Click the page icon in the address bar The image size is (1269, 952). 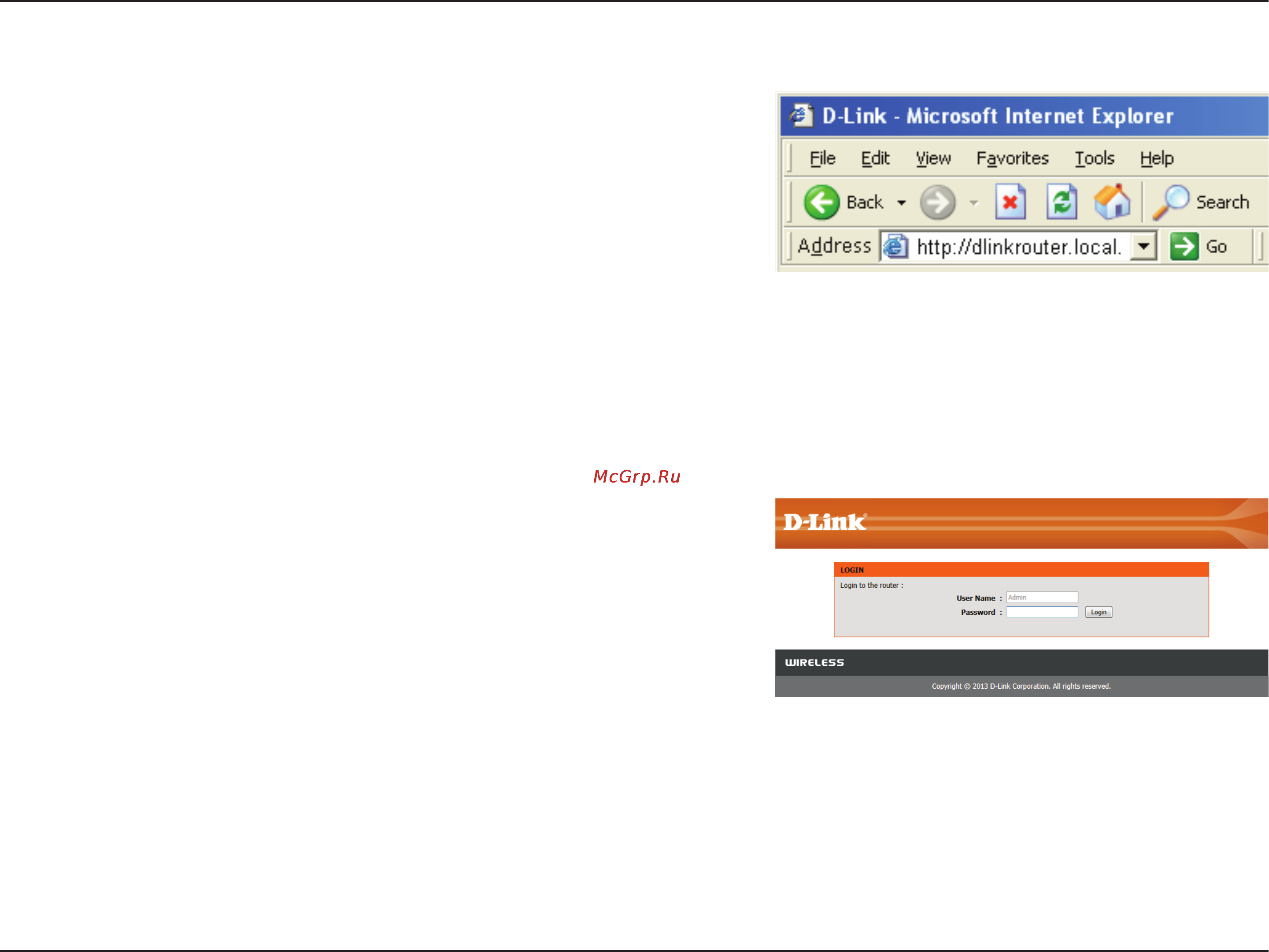pyautogui.click(x=895, y=247)
